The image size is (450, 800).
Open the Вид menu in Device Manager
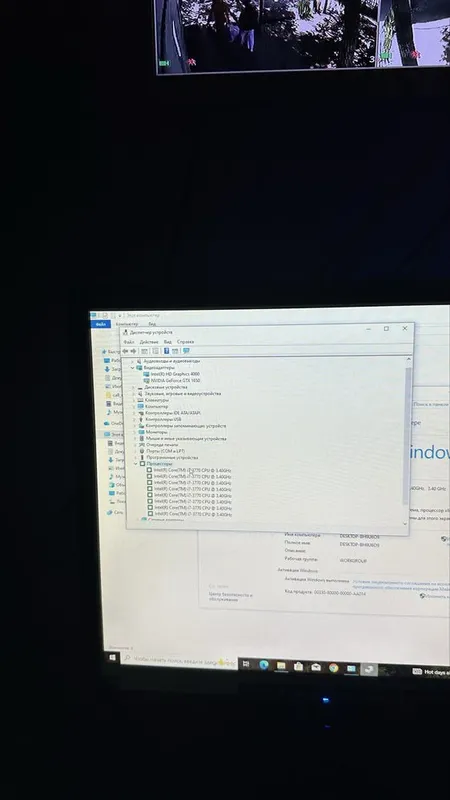[x=168, y=342]
